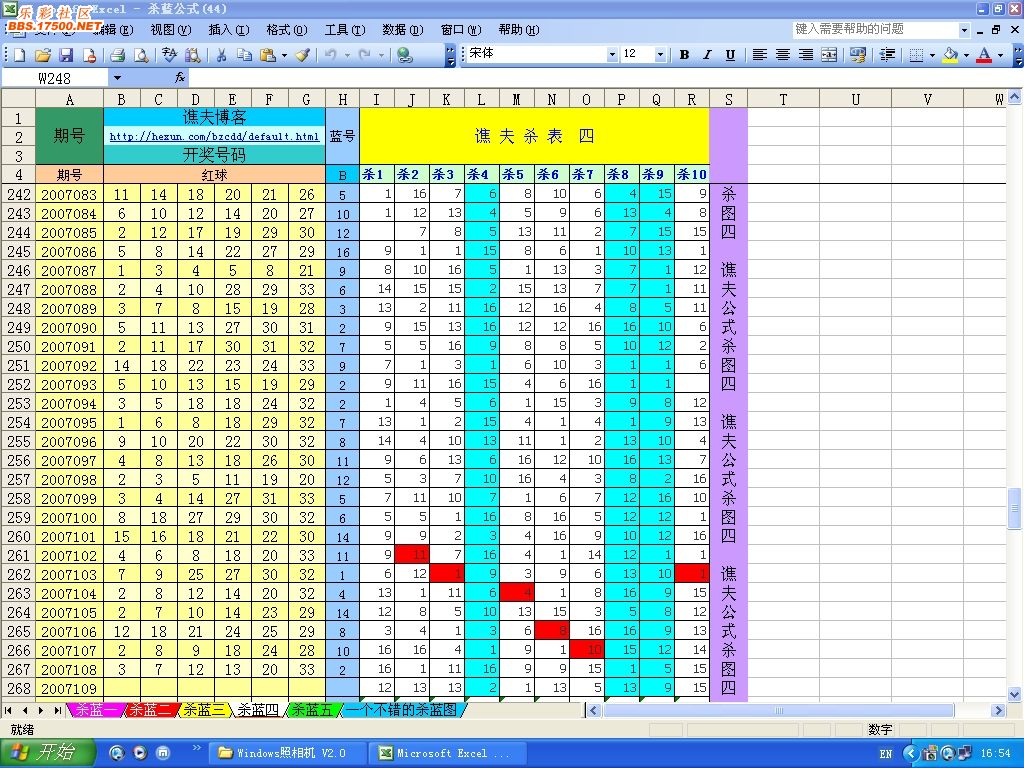
Task: Click the Name Box showing W248
Action: pyautogui.click(x=55, y=78)
